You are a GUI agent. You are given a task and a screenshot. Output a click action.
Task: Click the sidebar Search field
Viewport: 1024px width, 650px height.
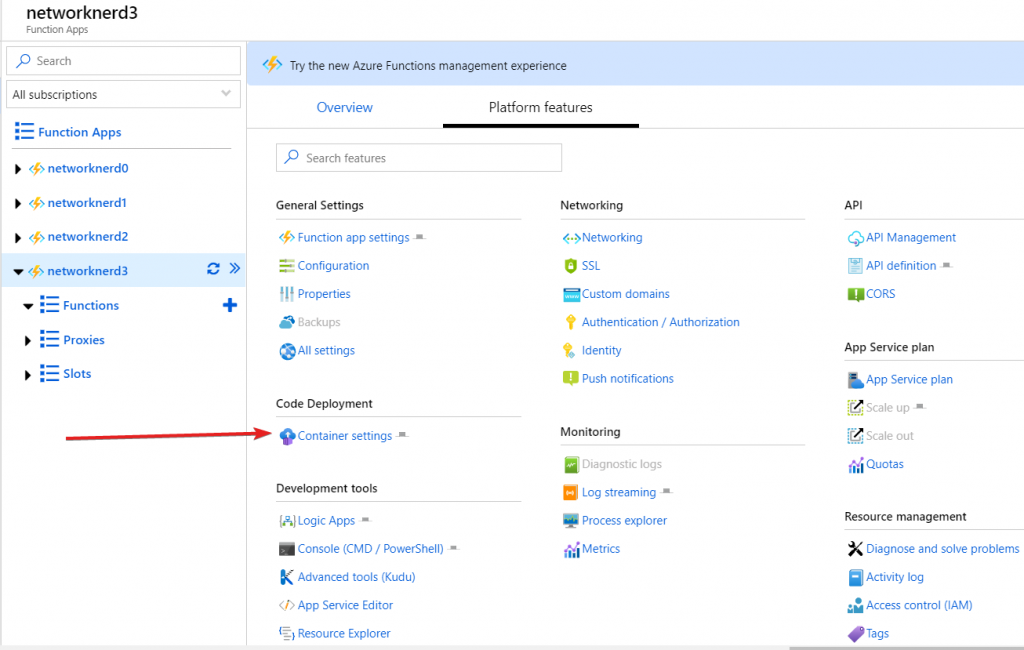[123, 61]
